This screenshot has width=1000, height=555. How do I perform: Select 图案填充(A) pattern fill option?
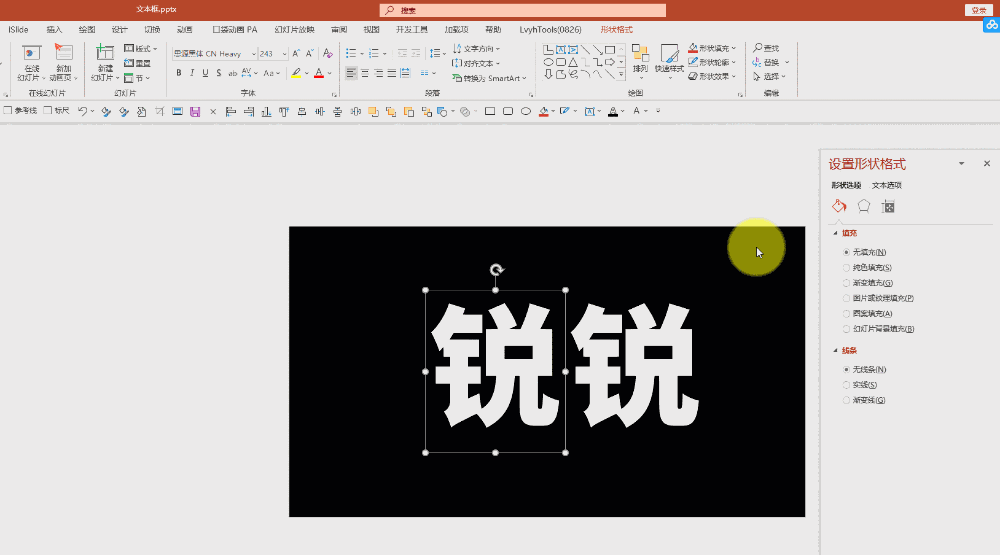pyautogui.click(x=867, y=313)
